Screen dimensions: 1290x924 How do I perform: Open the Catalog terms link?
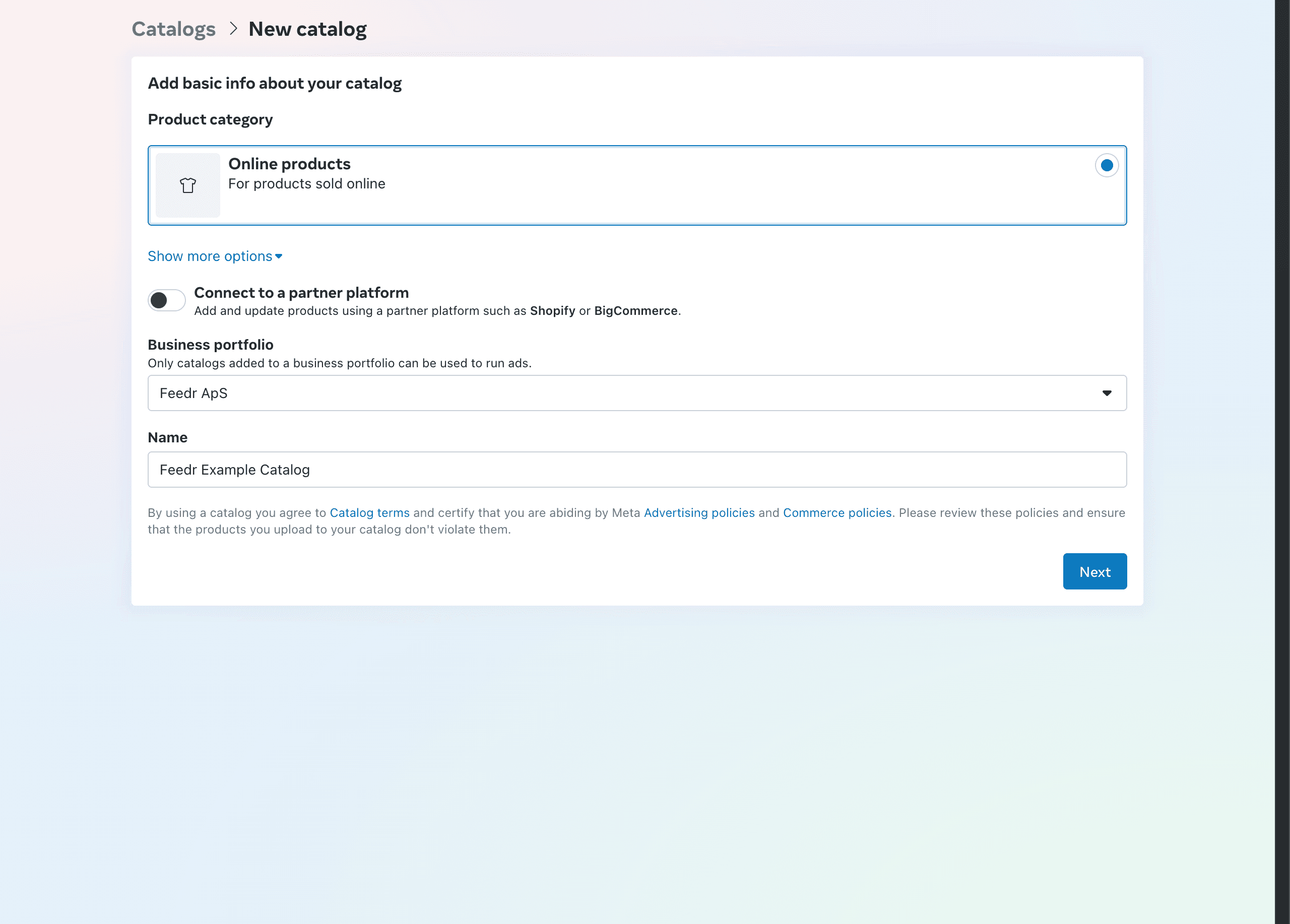coord(369,513)
